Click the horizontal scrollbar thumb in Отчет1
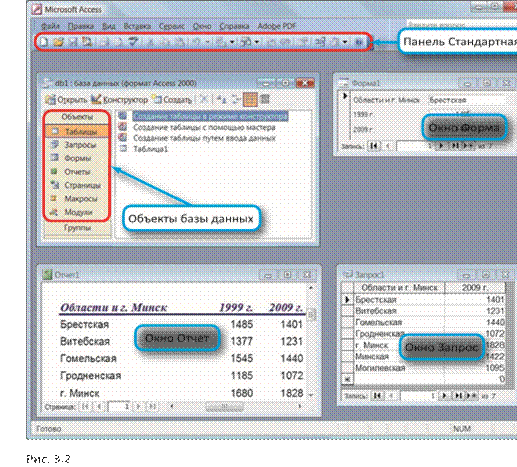This screenshot has width=517, height=467. coord(224,406)
